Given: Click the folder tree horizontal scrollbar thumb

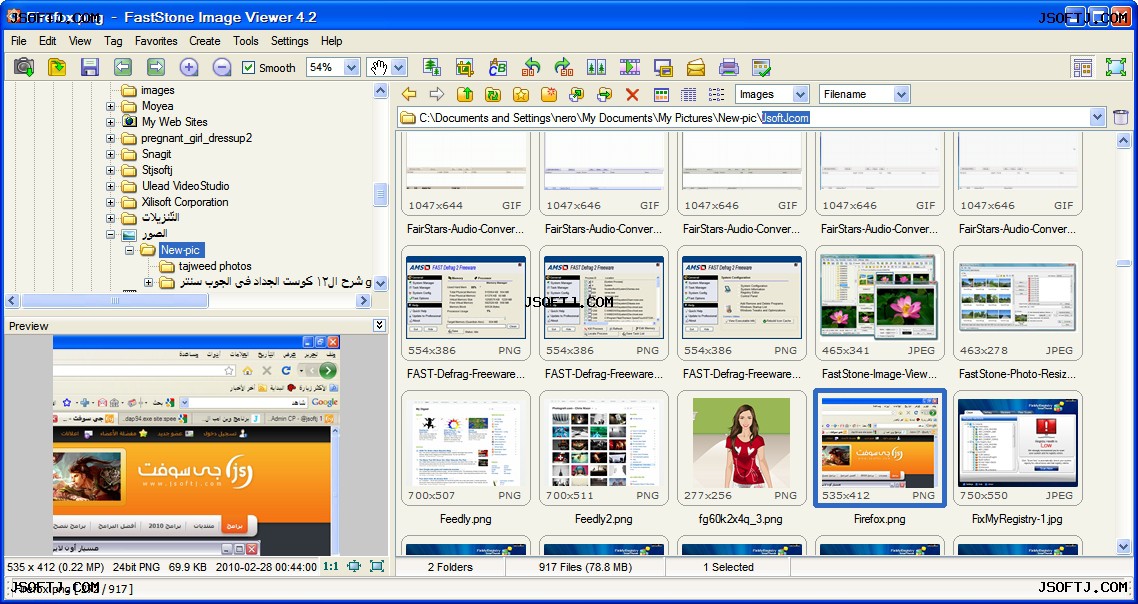Looking at the screenshot, I should (115, 301).
